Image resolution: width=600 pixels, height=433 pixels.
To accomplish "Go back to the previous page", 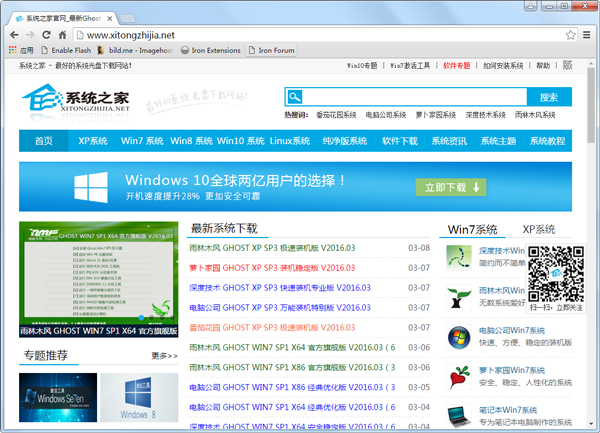I will pyautogui.click(x=14, y=35).
